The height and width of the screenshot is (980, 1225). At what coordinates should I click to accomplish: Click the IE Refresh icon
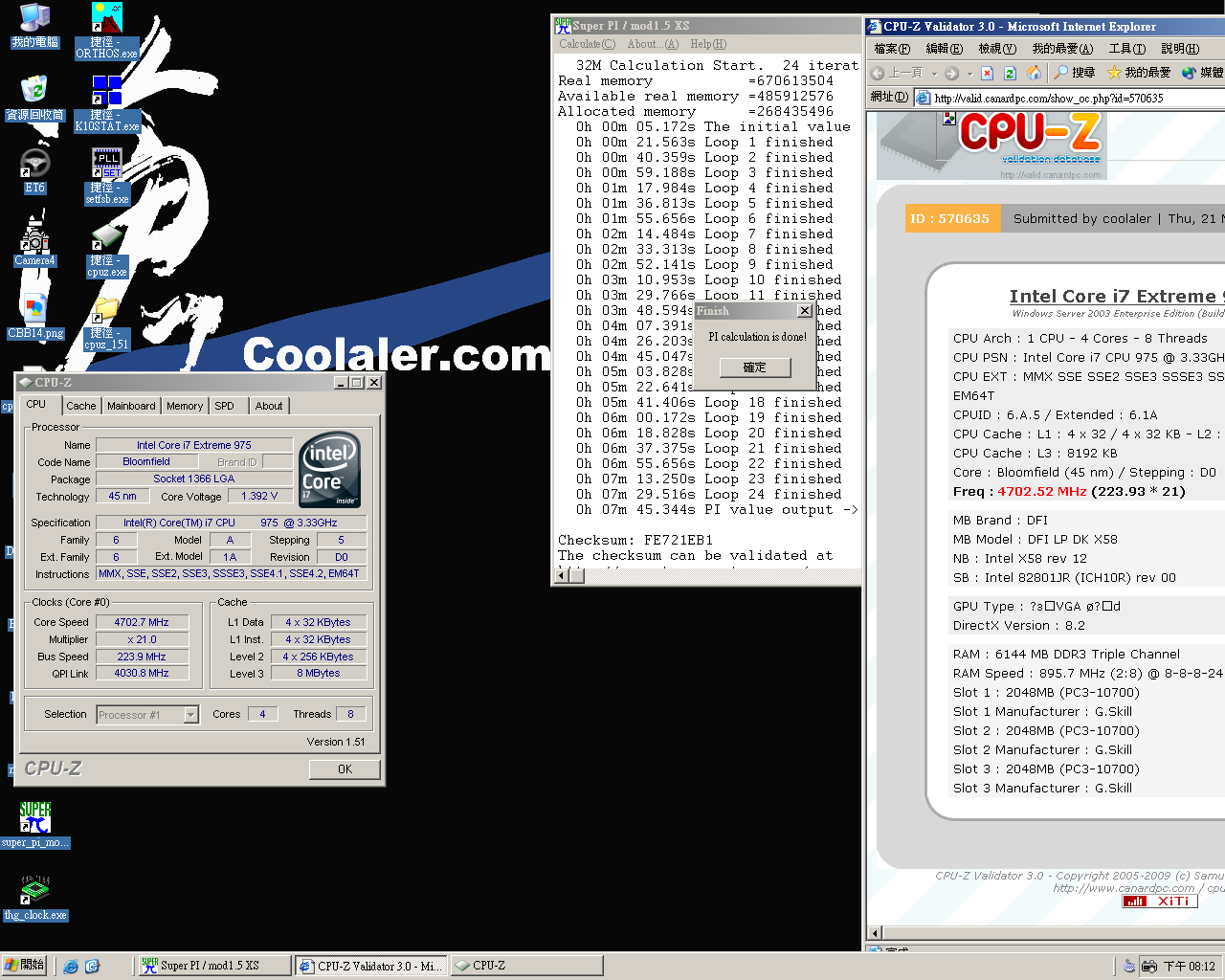click(1011, 73)
